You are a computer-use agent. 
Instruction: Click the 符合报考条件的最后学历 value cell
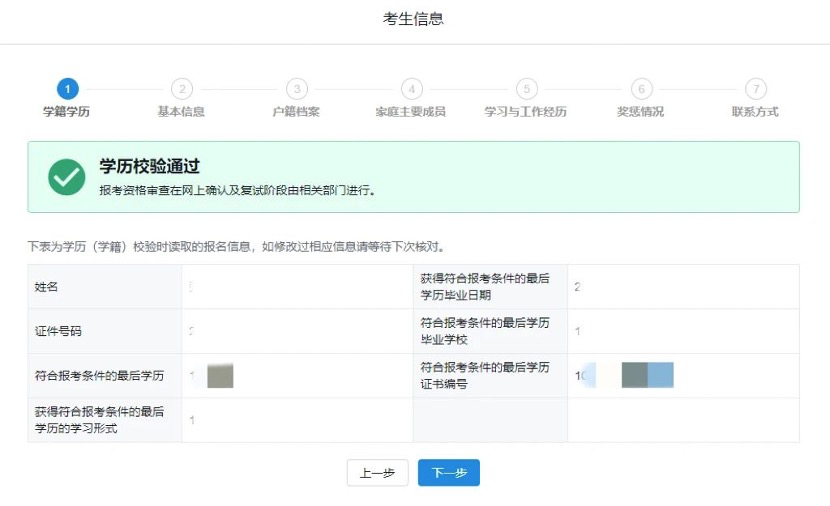click(297, 376)
